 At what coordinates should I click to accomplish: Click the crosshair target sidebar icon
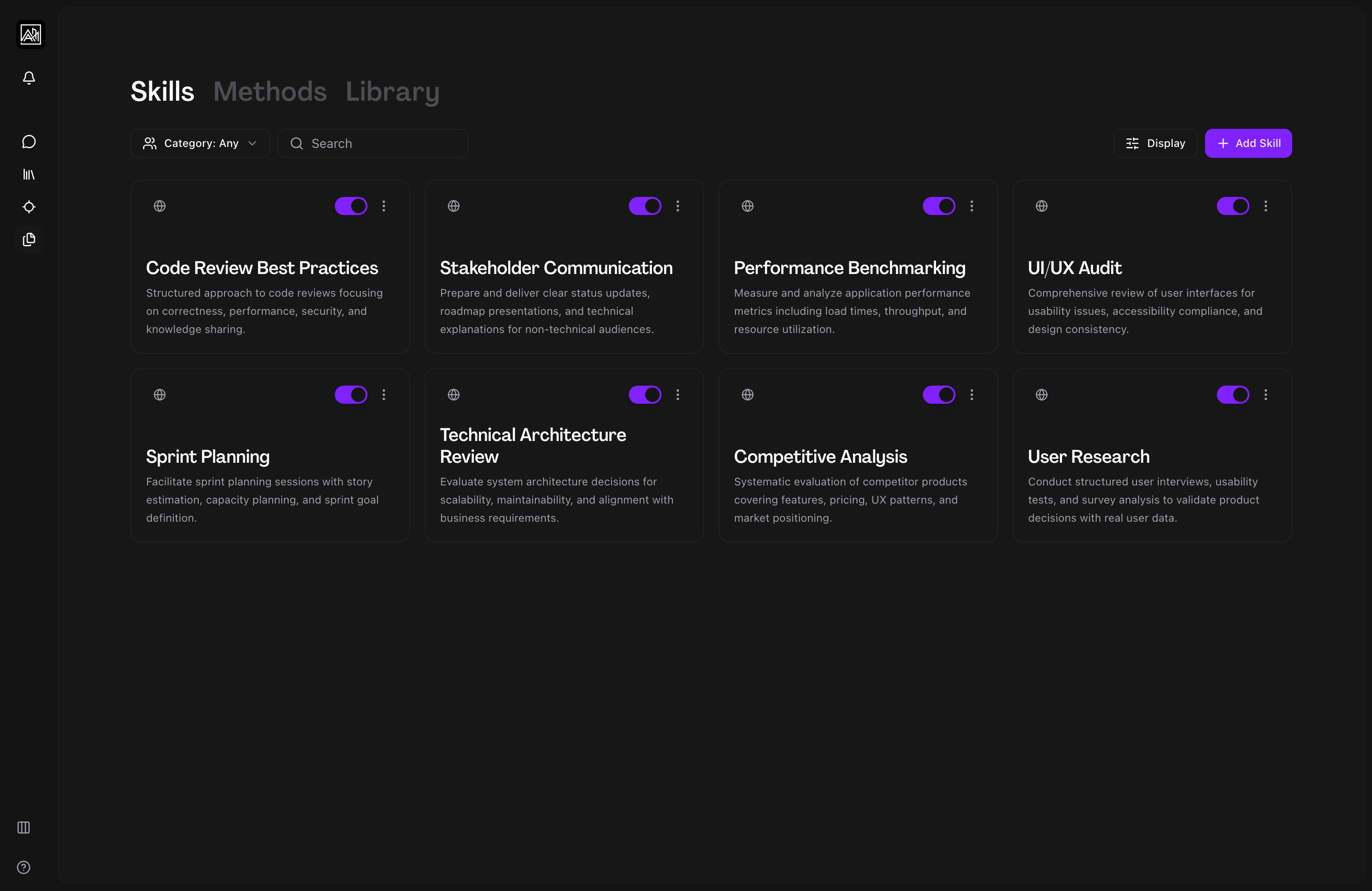[29, 207]
